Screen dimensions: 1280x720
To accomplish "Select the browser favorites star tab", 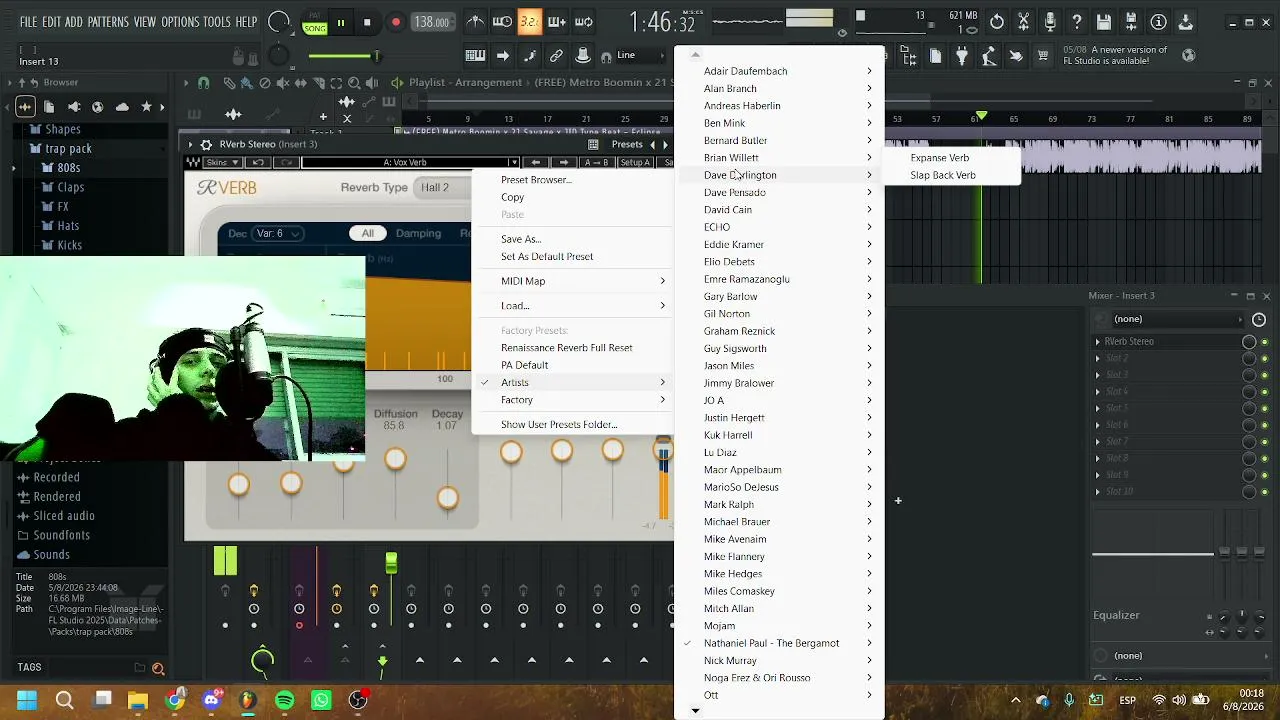I will [147, 107].
